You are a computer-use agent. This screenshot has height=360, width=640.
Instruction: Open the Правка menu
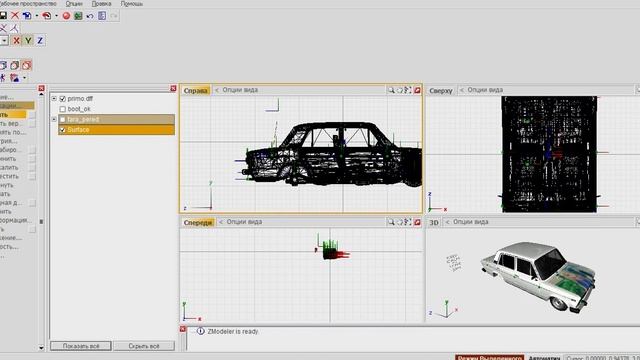pos(101,4)
